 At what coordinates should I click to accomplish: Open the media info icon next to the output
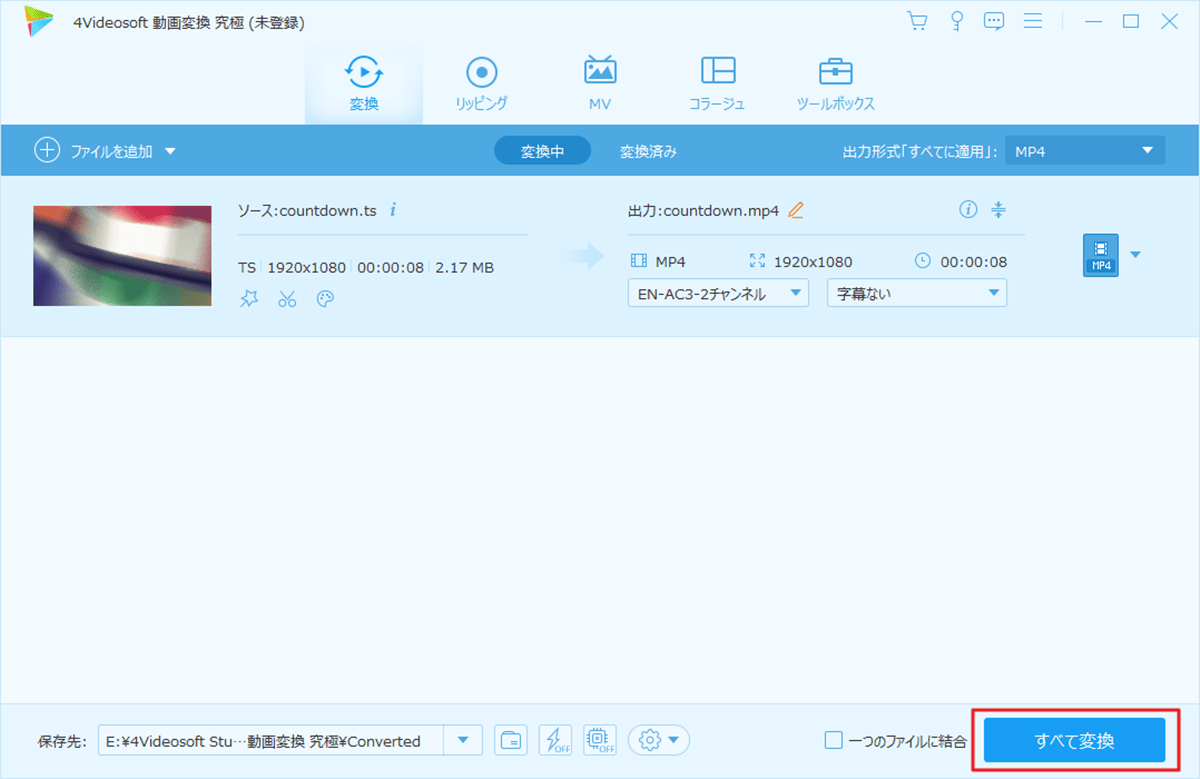966,210
